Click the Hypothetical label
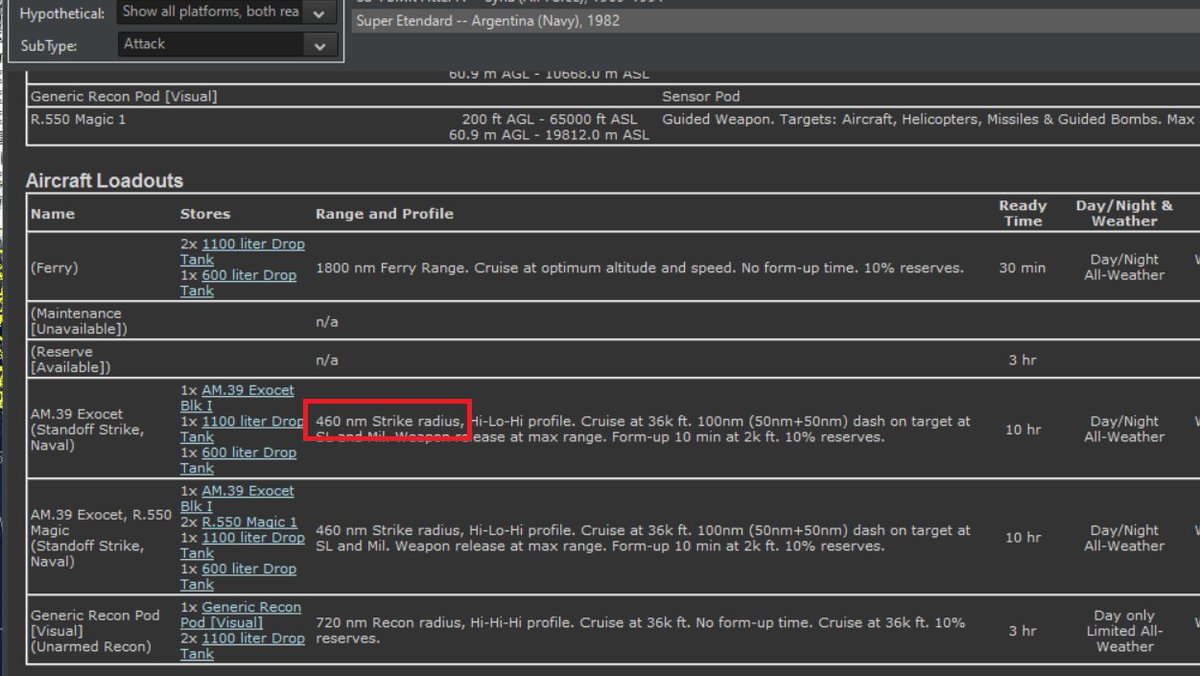Screen dimensions: 1200x676 coord(62,14)
